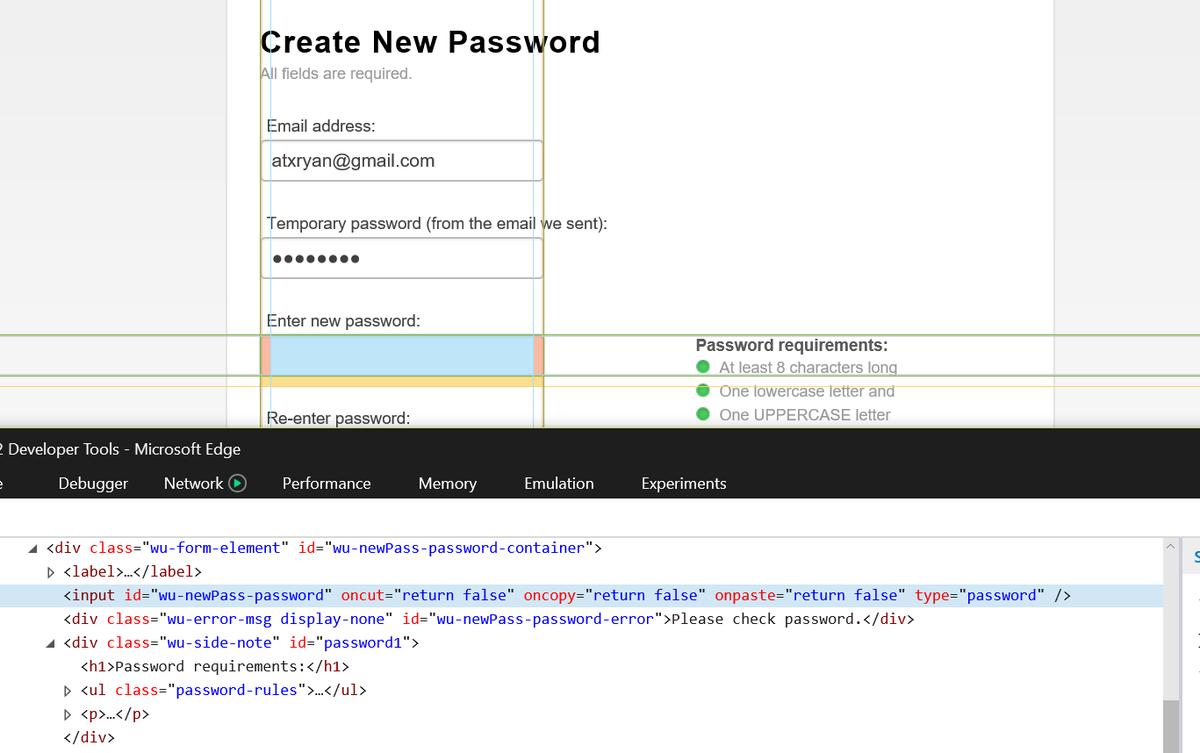The image size is (1200, 753).
Task: Expand the label element node
Action: (52, 573)
